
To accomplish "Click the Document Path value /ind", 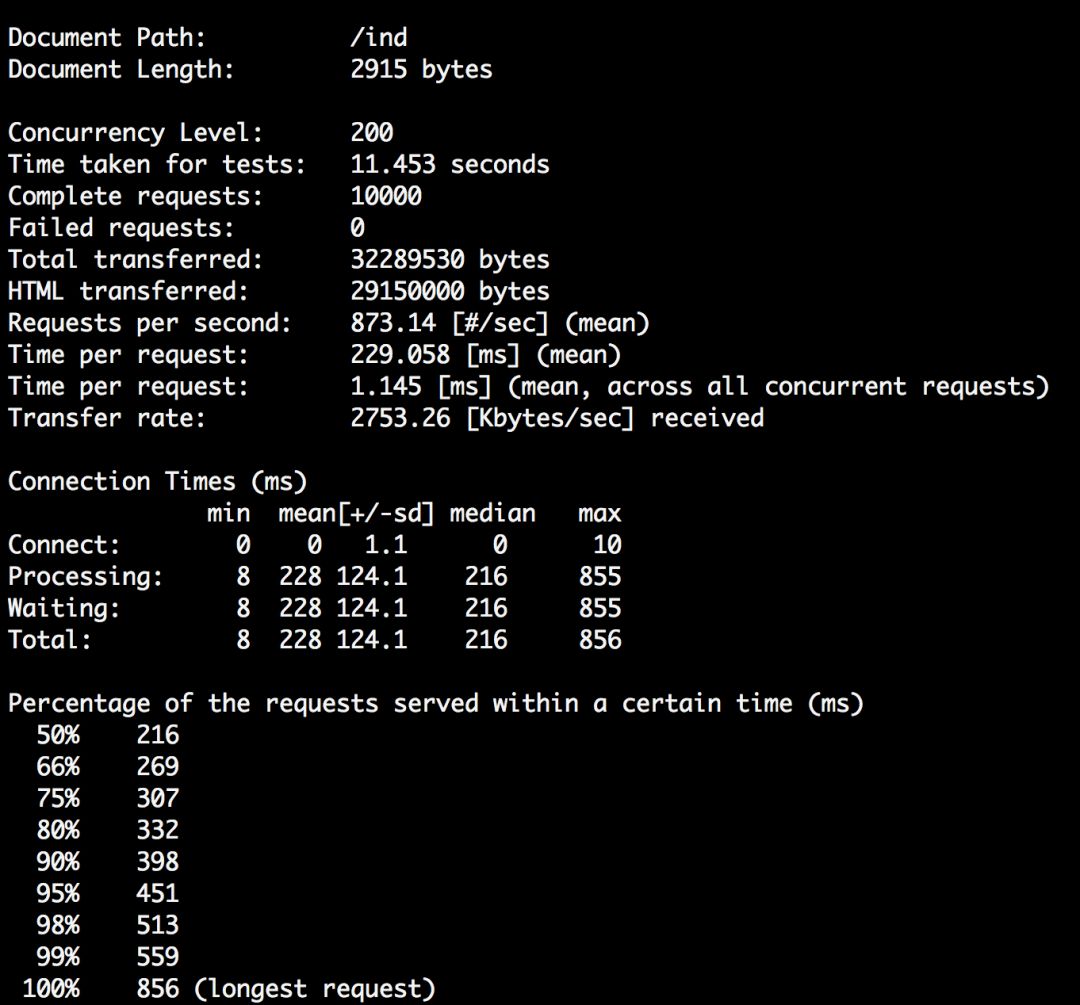I will click(379, 38).
